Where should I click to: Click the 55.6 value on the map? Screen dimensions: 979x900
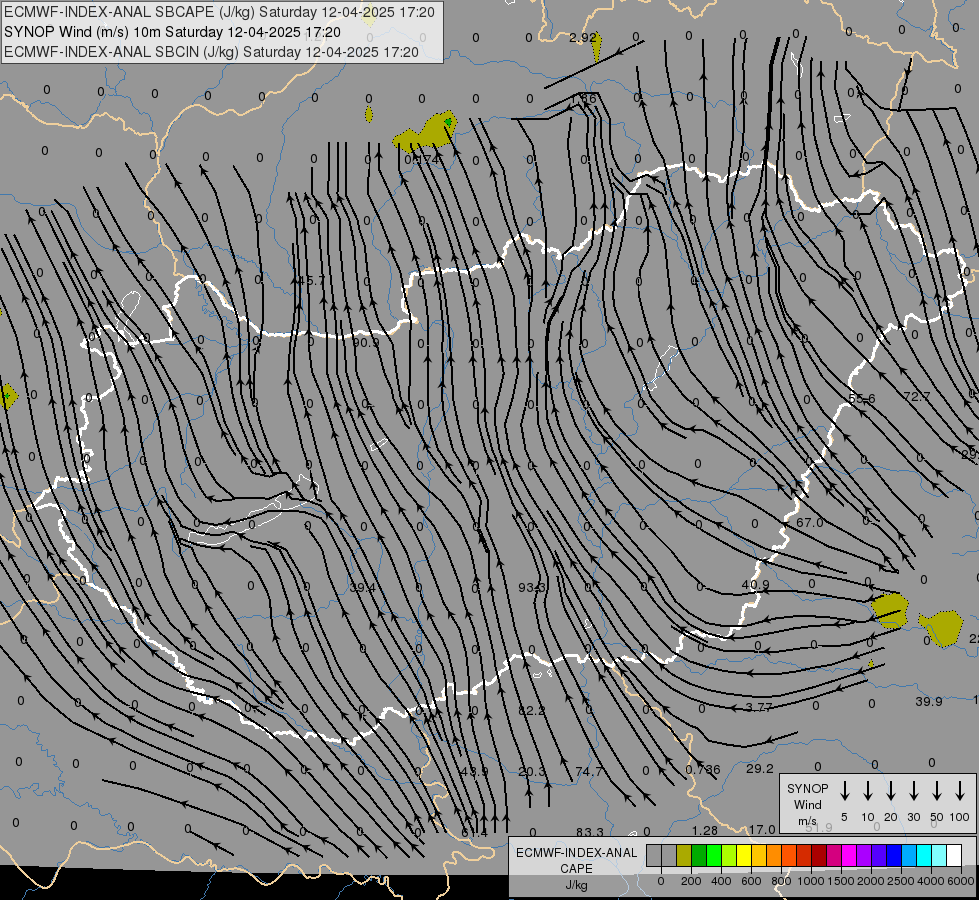(x=862, y=398)
